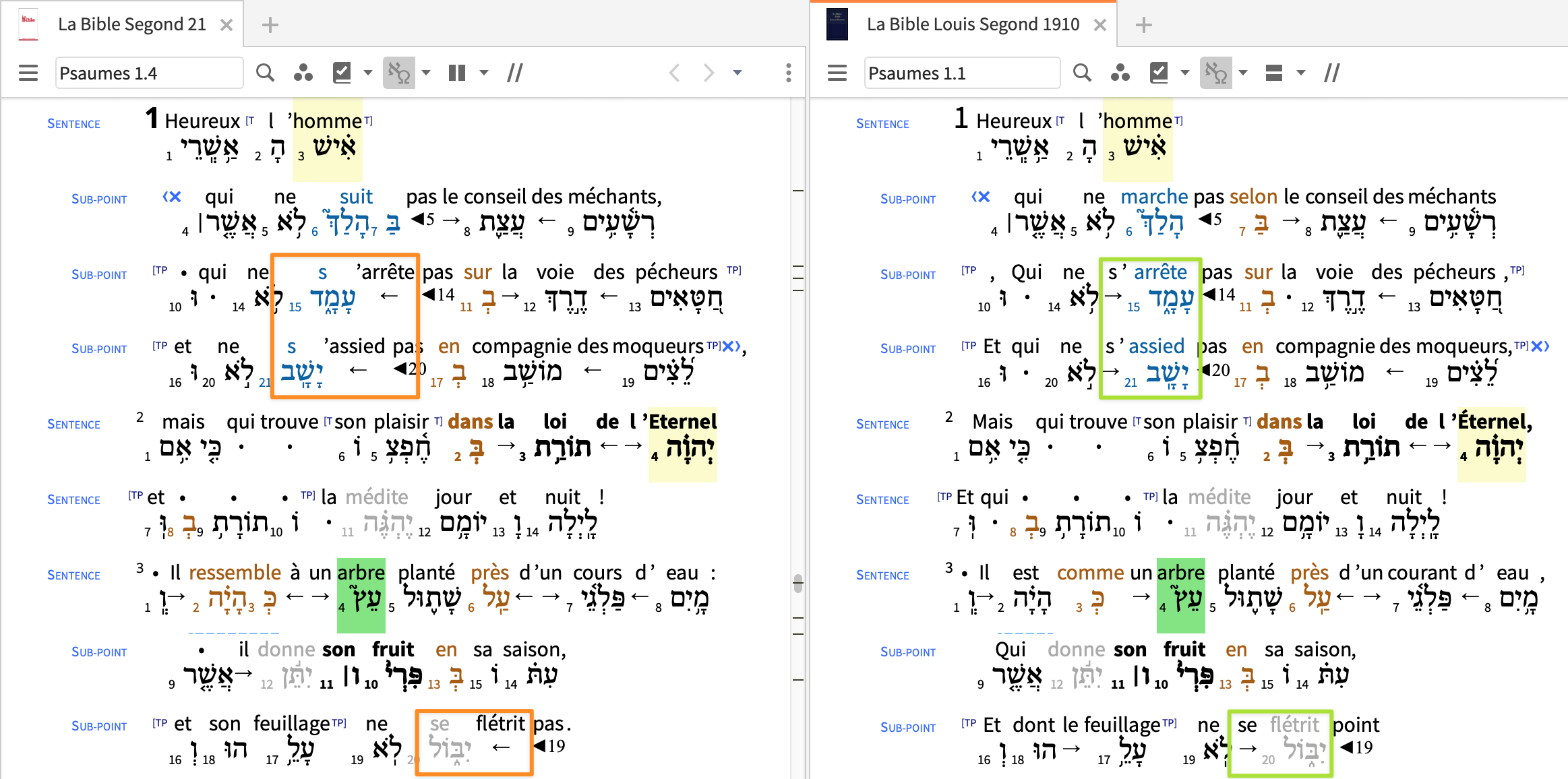Toggle the interlinear button in left panel
The width and height of the screenshot is (1568, 779).
click(399, 73)
